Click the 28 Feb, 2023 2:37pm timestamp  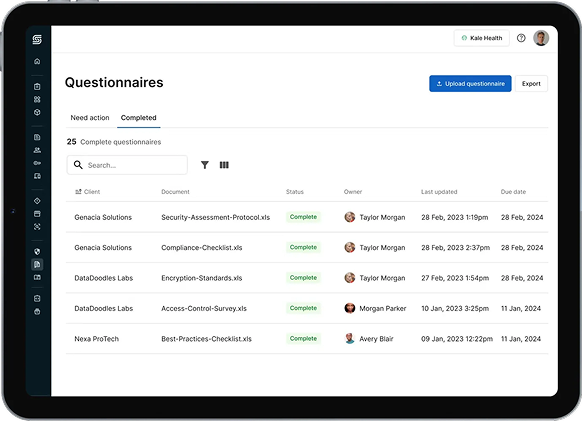(455, 248)
